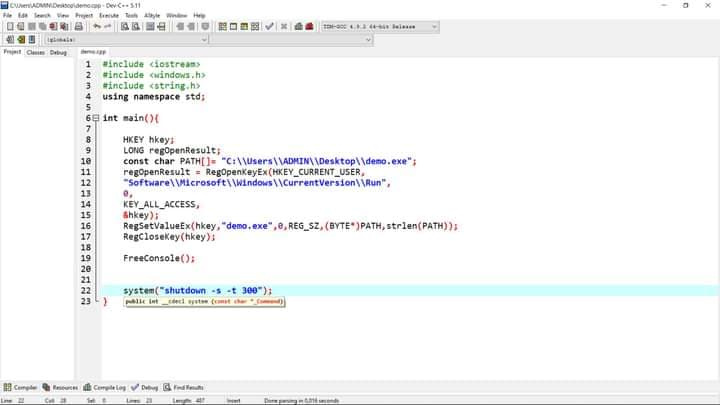Screen dimensions: 720x405
Task: Collapse the main function fold marker
Action: tap(96, 118)
